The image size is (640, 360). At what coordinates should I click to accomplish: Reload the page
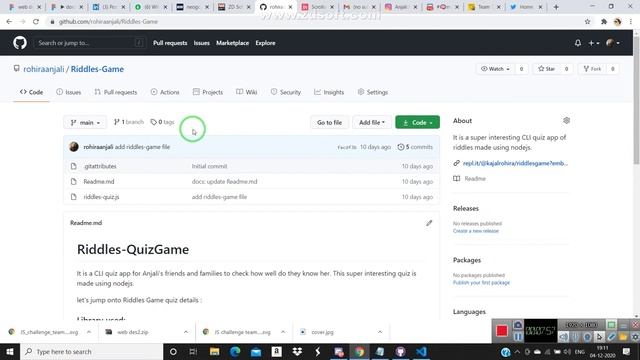click(36, 22)
